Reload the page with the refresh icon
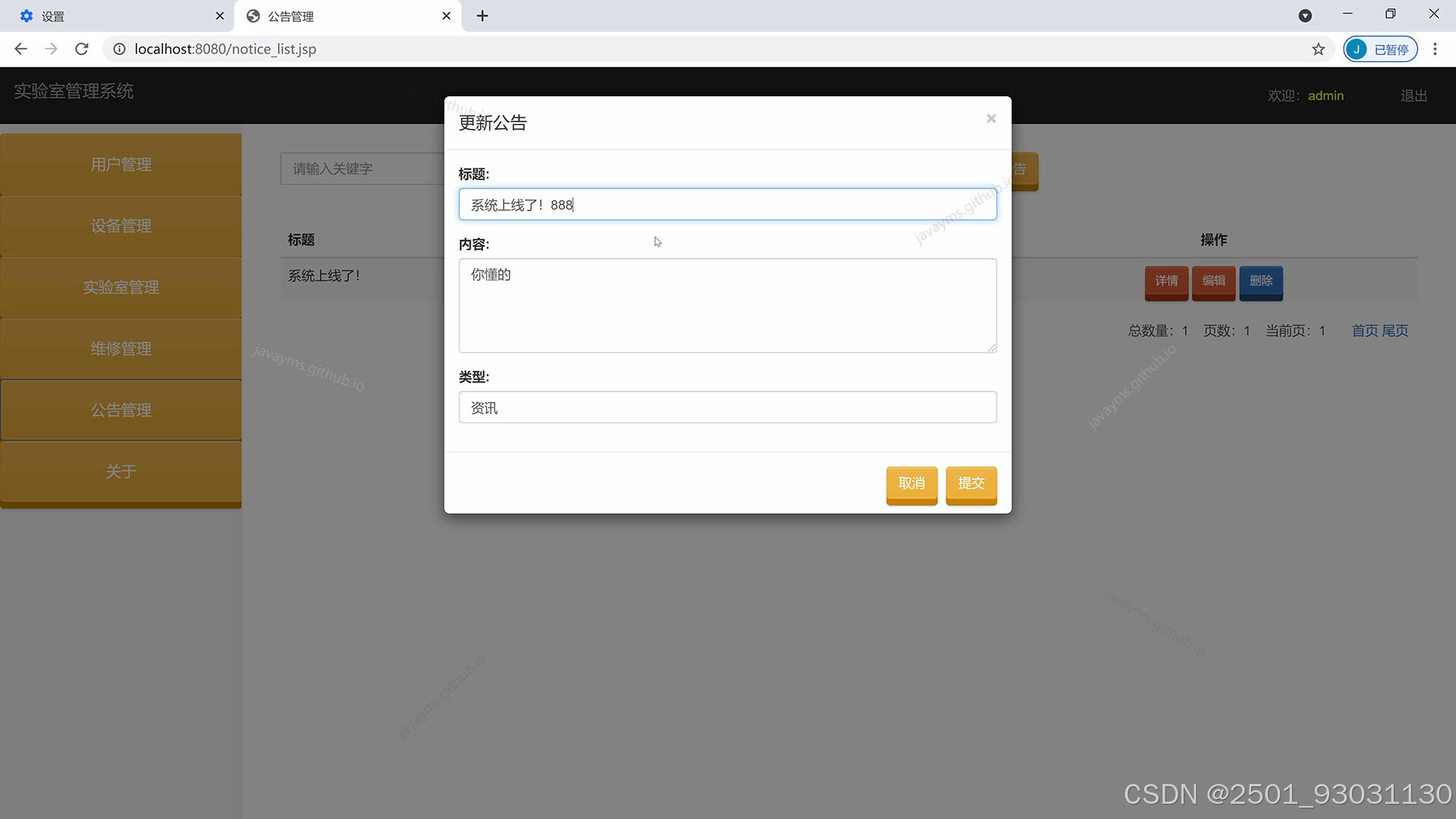Viewport: 1456px width, 819px height. click(x=82, y=49)
